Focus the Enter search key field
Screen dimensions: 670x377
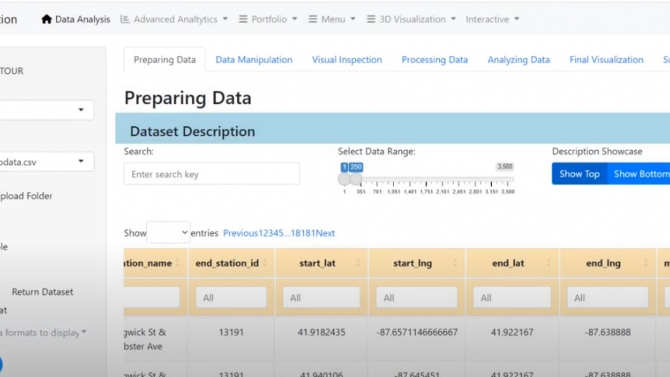(212, 174)
